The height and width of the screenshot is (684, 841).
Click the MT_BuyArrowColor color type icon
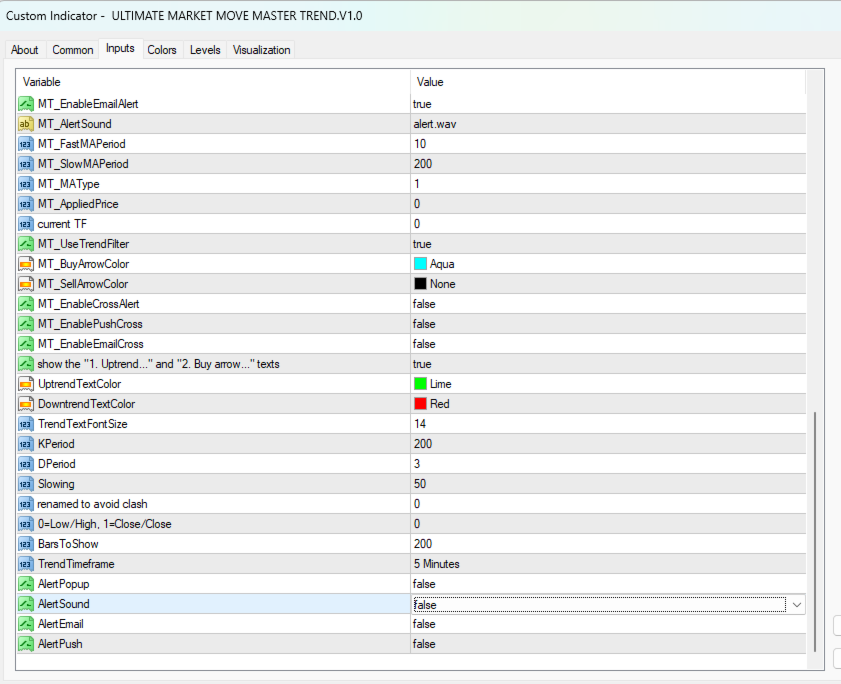pos(26,264)
